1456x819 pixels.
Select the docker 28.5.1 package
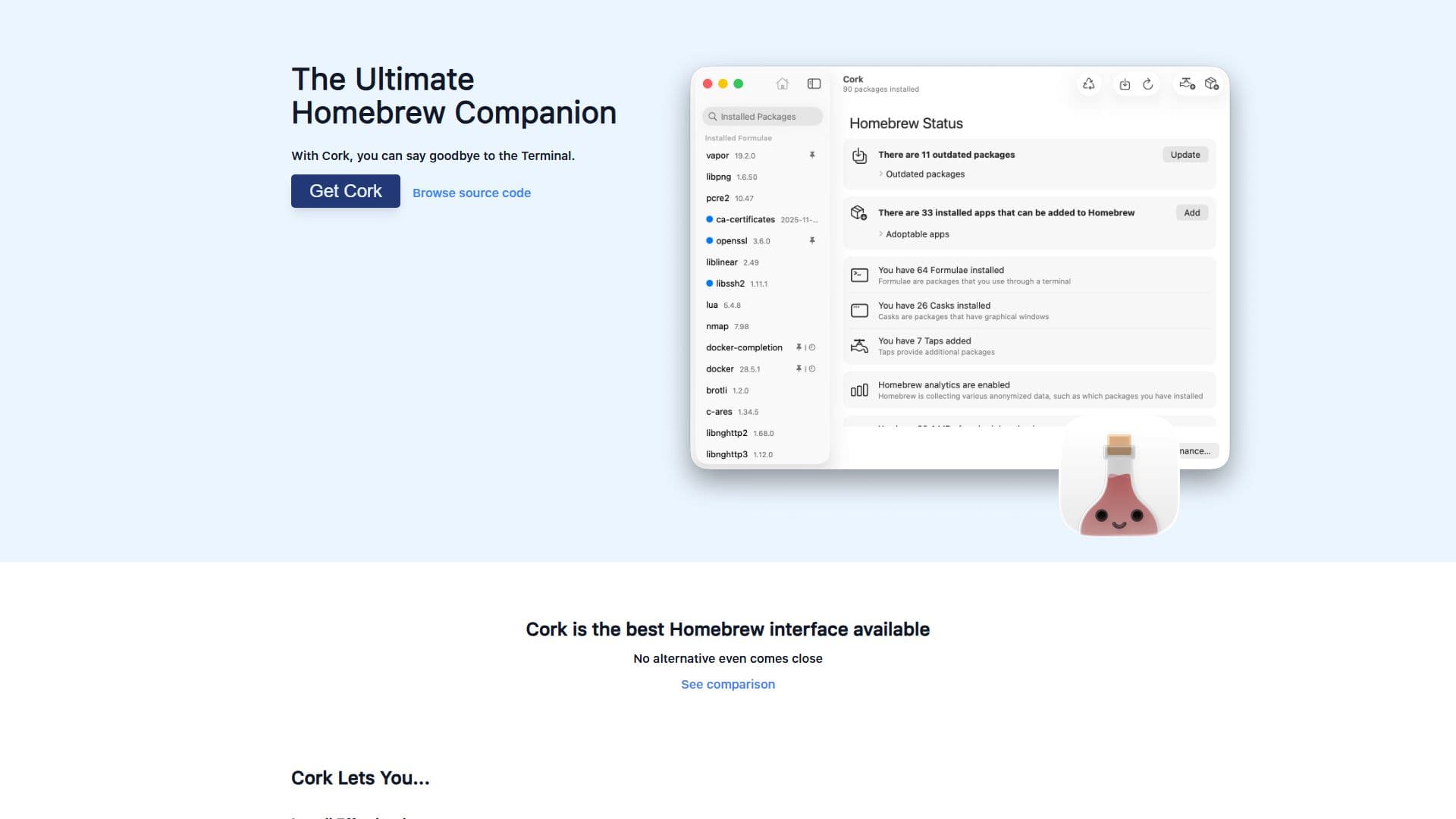pyautogui.click(x=761, y=369)
